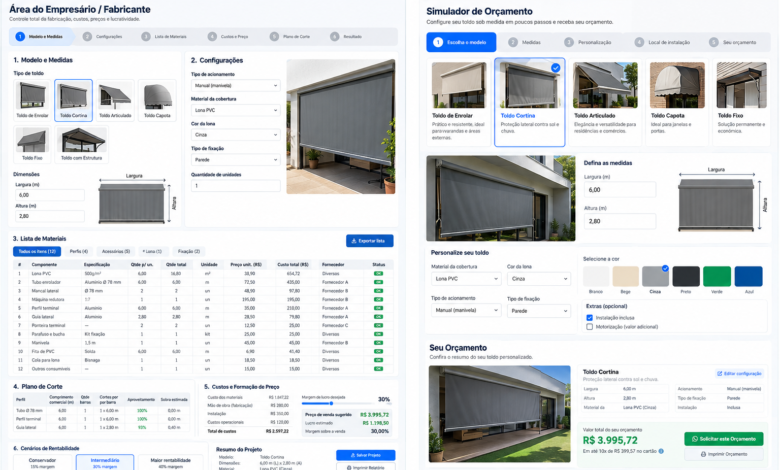Viewport: 780px width, 470px height.
Task: Pick the Preto color swatch
Action: click(x=686, y=277)
